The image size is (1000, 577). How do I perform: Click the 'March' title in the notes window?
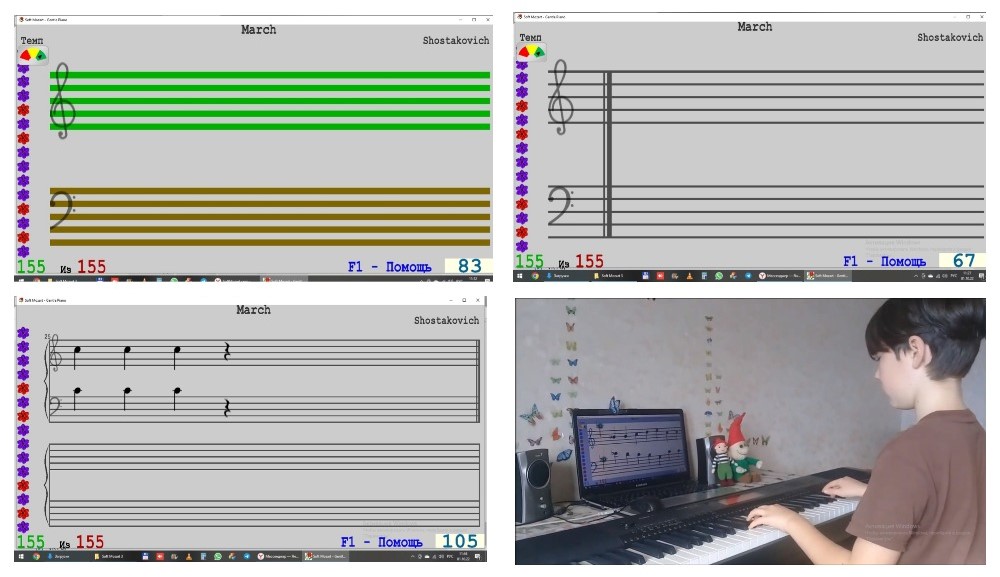pyautogui.click(x=253, y=310)
